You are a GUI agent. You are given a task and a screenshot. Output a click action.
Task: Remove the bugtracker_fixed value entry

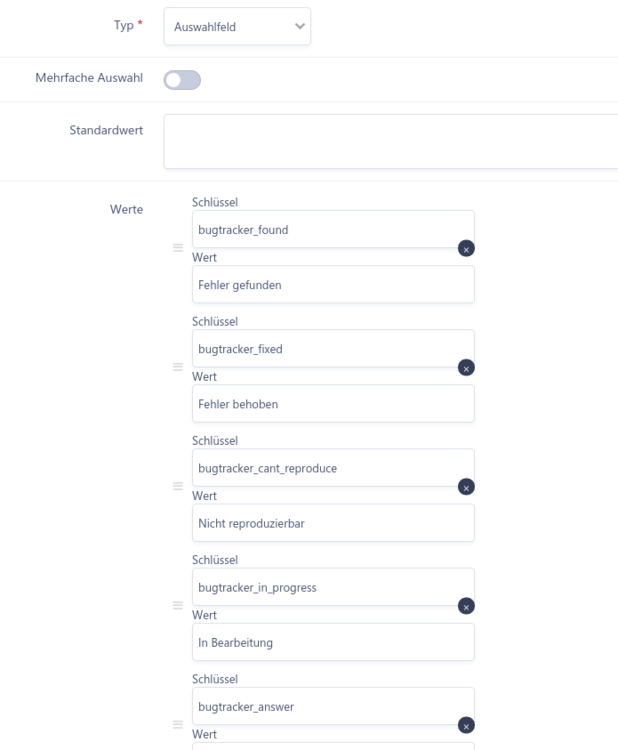click(466, 368)
